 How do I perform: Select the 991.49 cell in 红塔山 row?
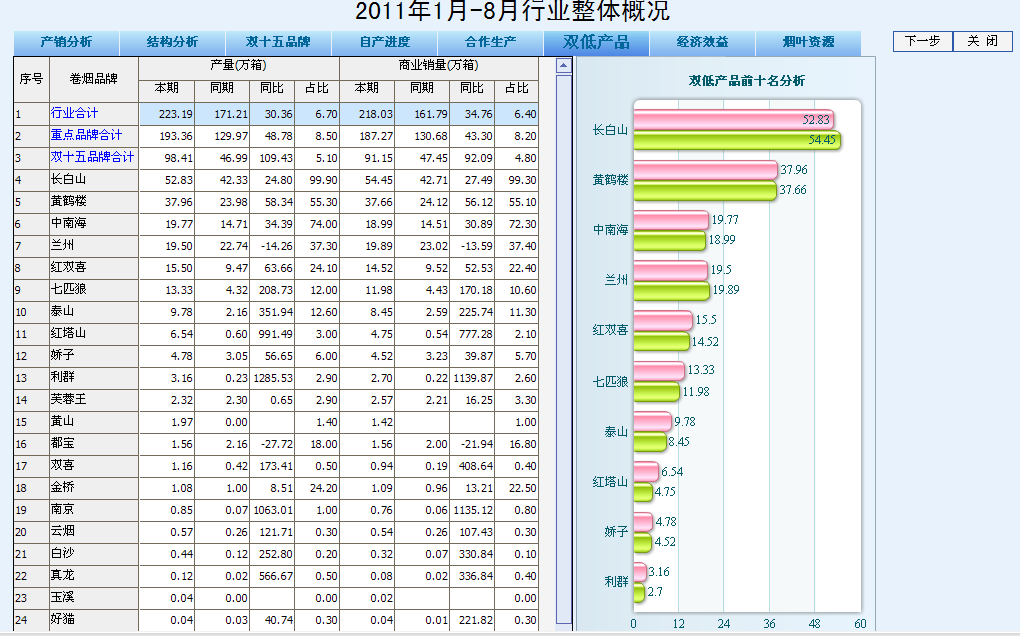pos(272,334)
